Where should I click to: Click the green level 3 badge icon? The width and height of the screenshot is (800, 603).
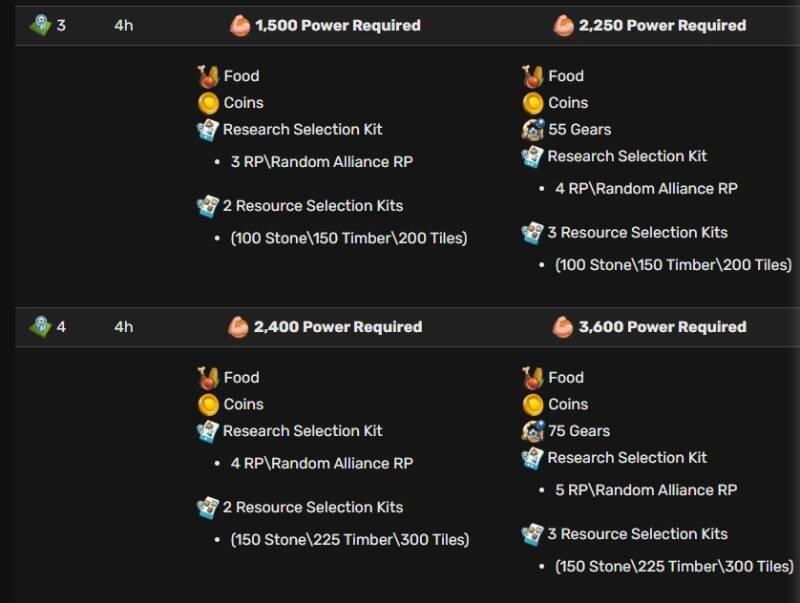[40, 25]
